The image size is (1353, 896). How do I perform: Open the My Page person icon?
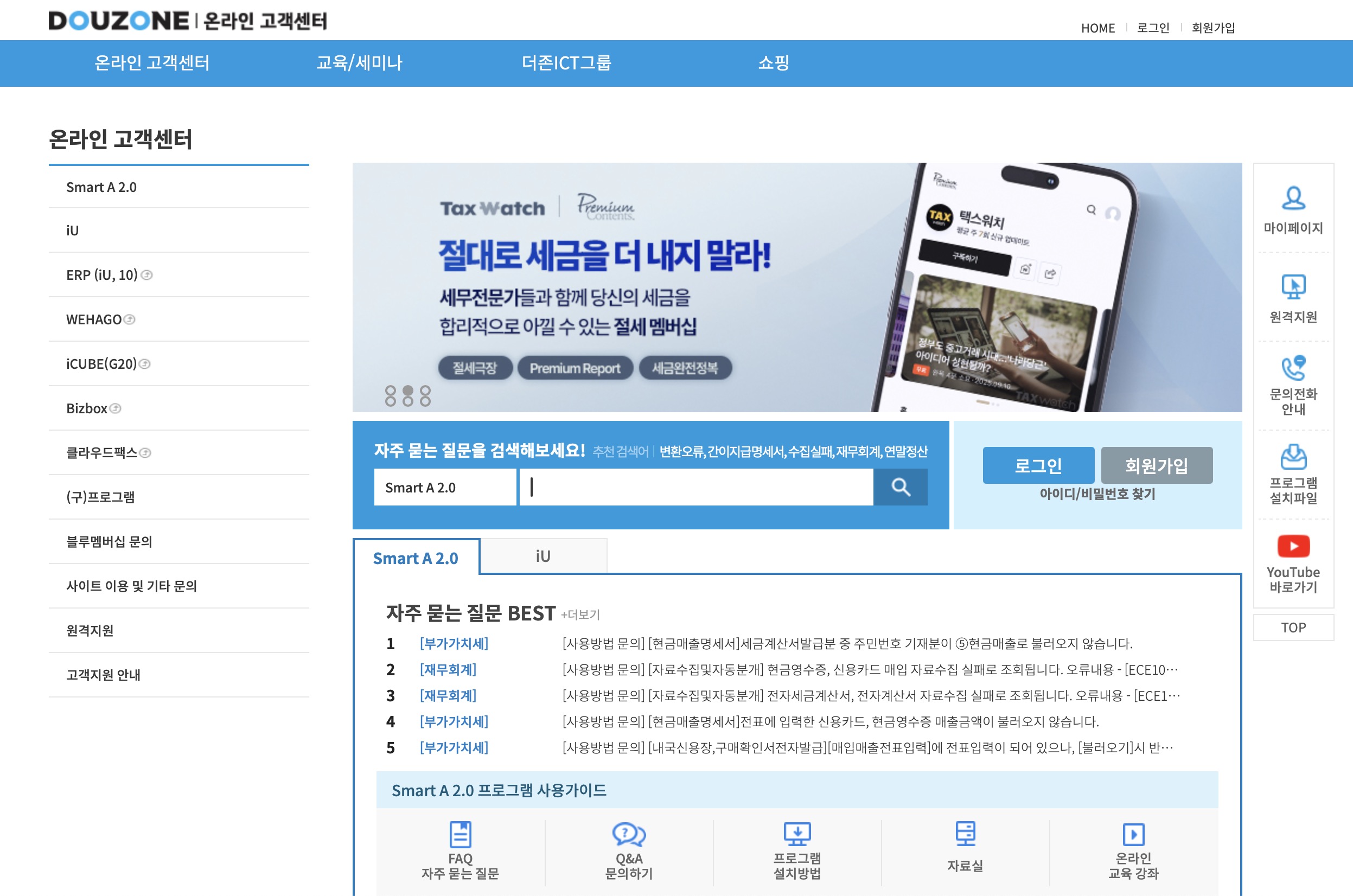click(1293, 199)
